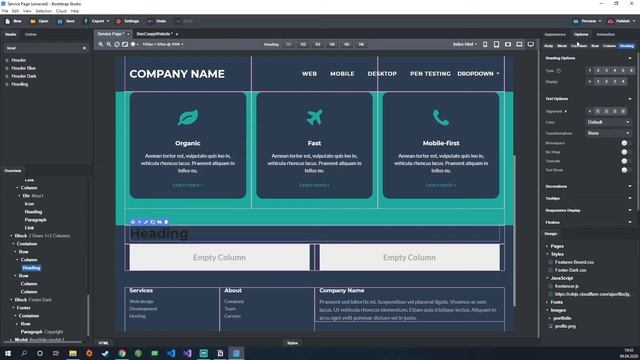Open the Settings gear in main toolbar

pos(118,21)
